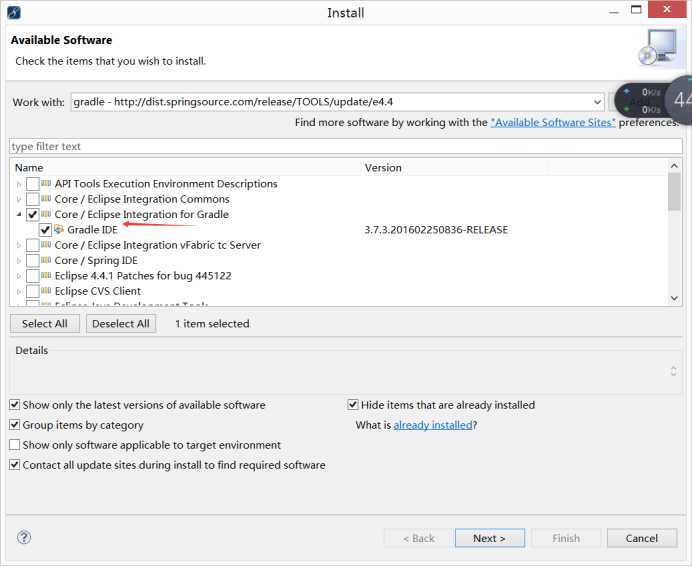
Task: Select Eclipse 4.4.1 Patches for bug 445122 row
Action: click(143, 276)
